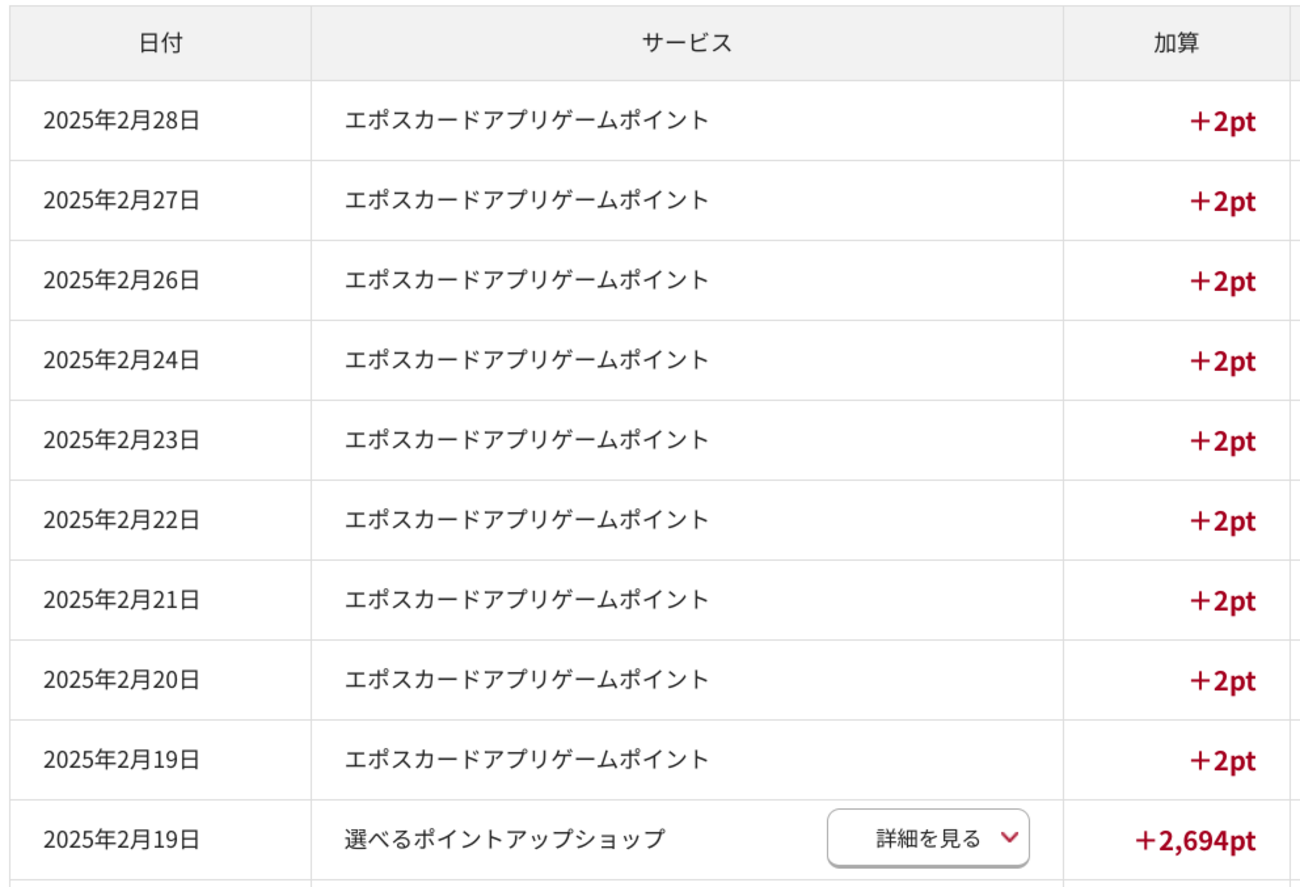This screenshot has height=887, width=1300.
Task: Click the 詳細を見る button label
Action: (929, 838)
